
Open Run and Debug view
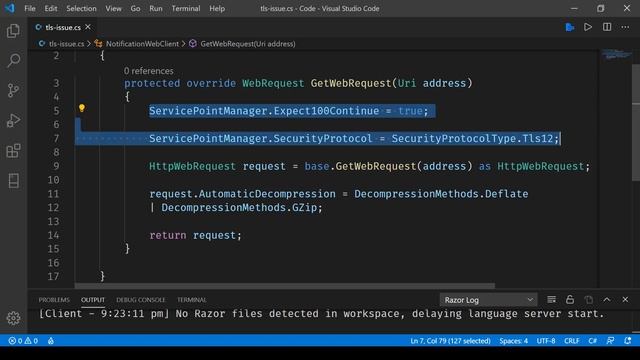point(13,120)
